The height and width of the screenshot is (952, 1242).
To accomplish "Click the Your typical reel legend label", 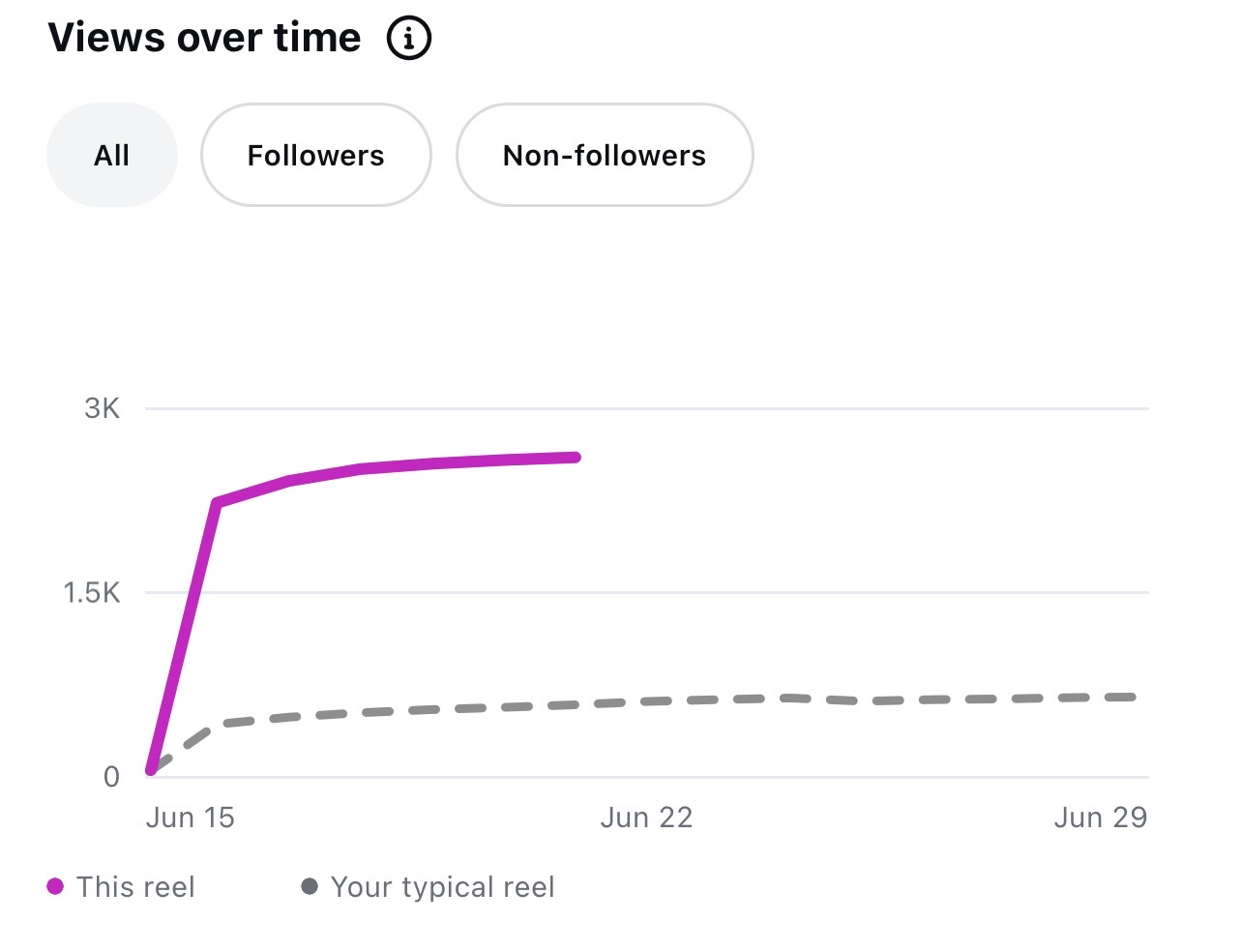I will pos(443,886).
